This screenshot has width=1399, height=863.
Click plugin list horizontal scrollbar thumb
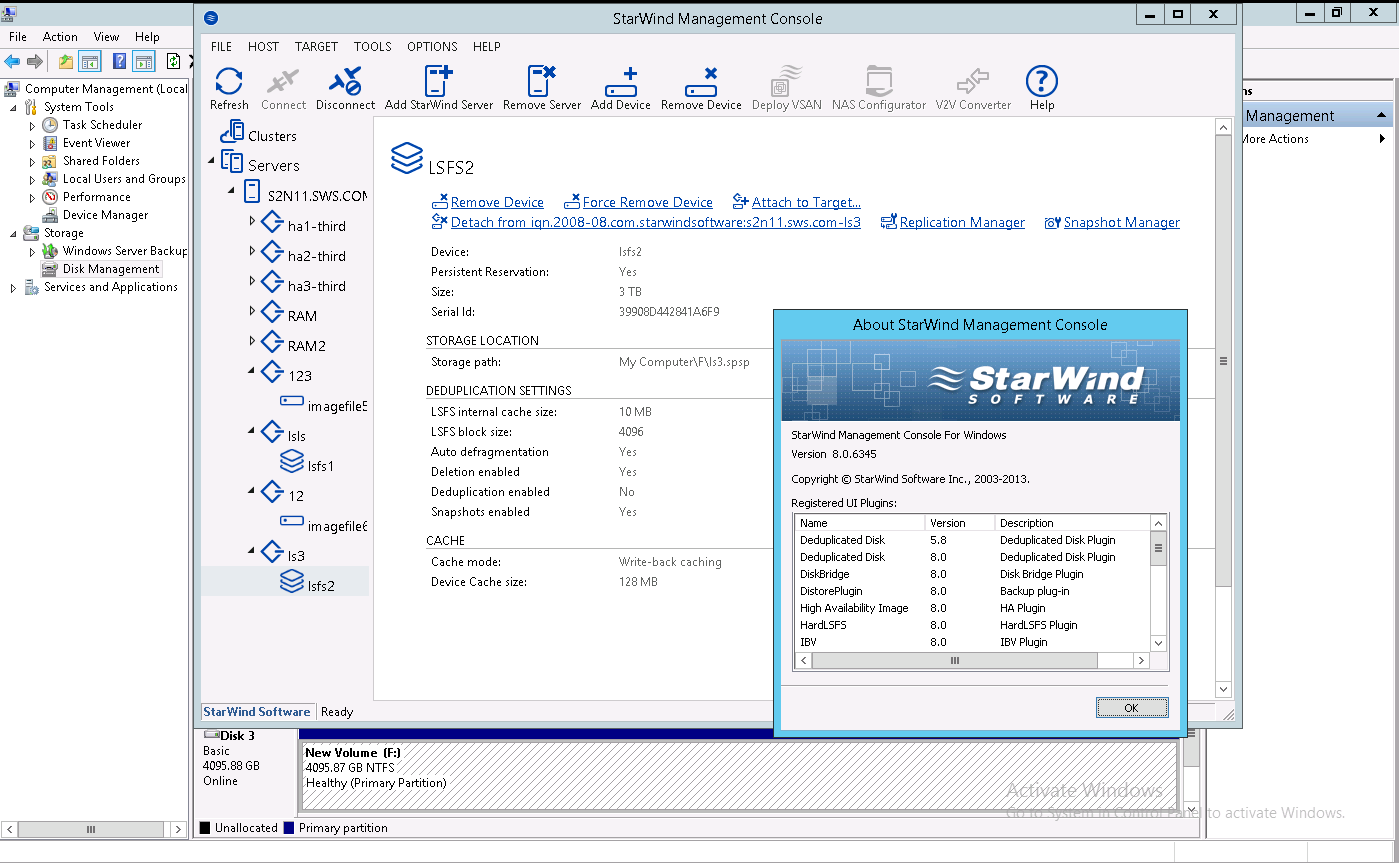[954, 661]
